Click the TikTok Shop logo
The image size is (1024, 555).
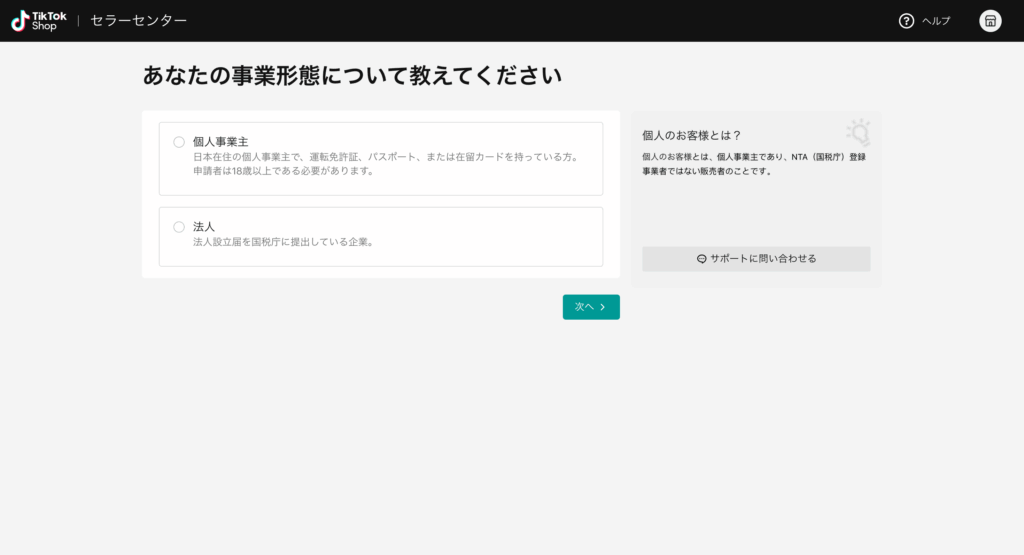(x=39, y=21)
